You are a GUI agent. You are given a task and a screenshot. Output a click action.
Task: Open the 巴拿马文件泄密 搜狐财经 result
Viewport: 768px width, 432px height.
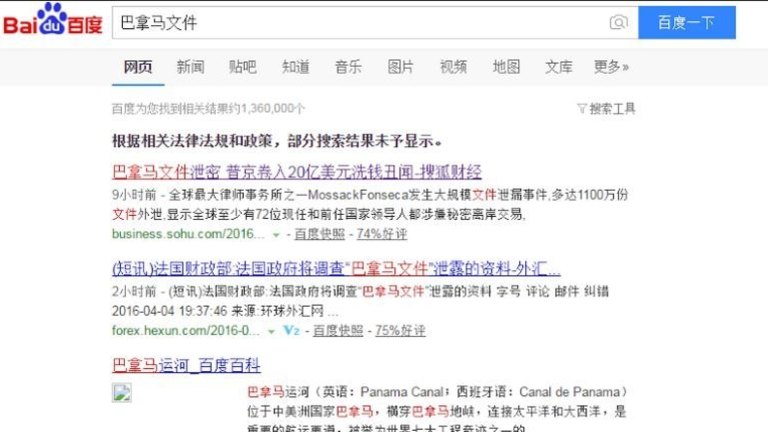[297, 172]
